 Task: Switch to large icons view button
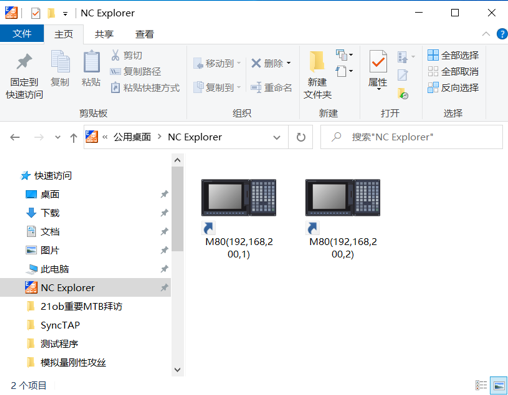(499, 386)
